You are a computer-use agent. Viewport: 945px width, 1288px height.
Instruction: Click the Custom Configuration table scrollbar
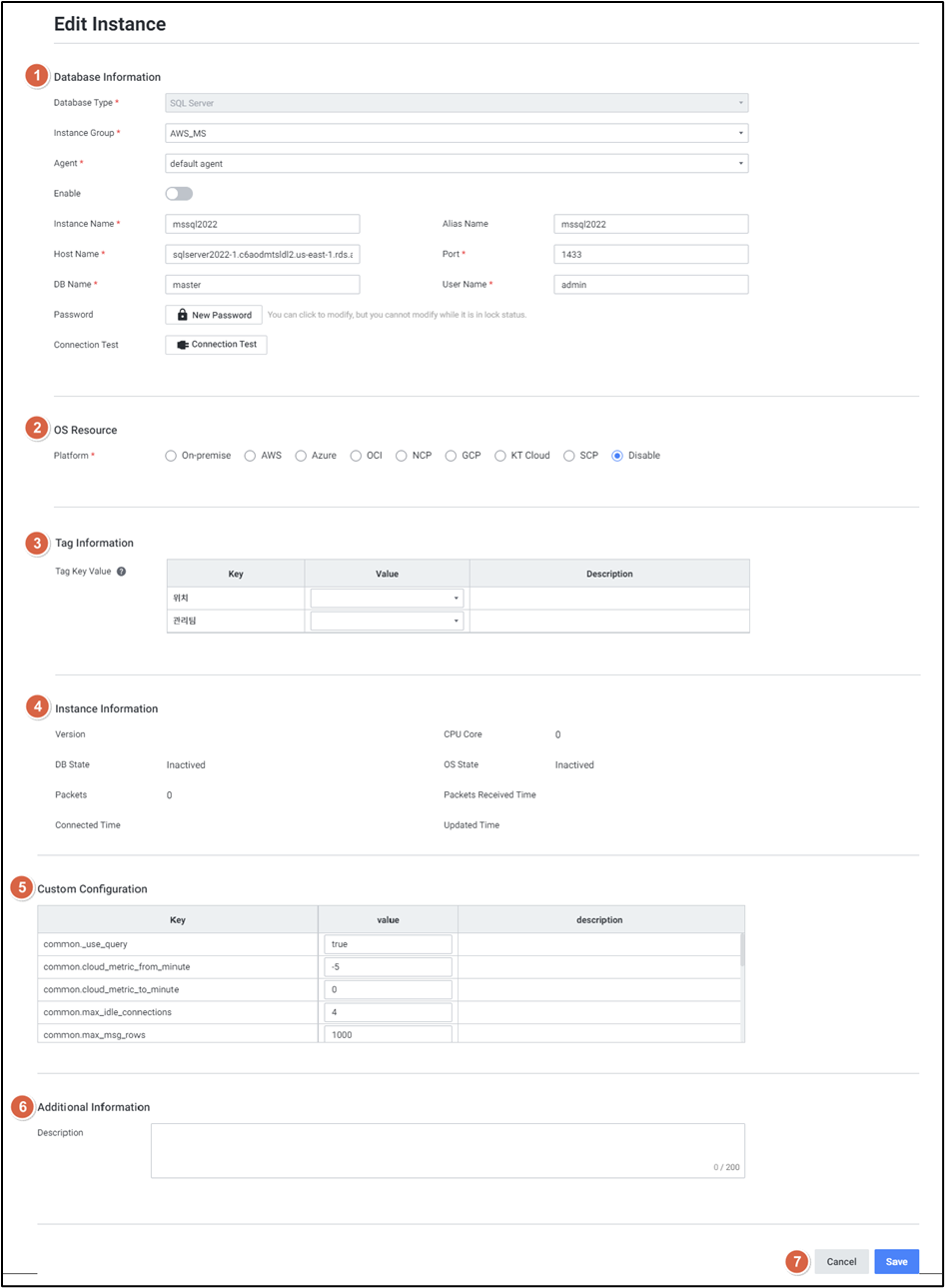coord(741,949)
